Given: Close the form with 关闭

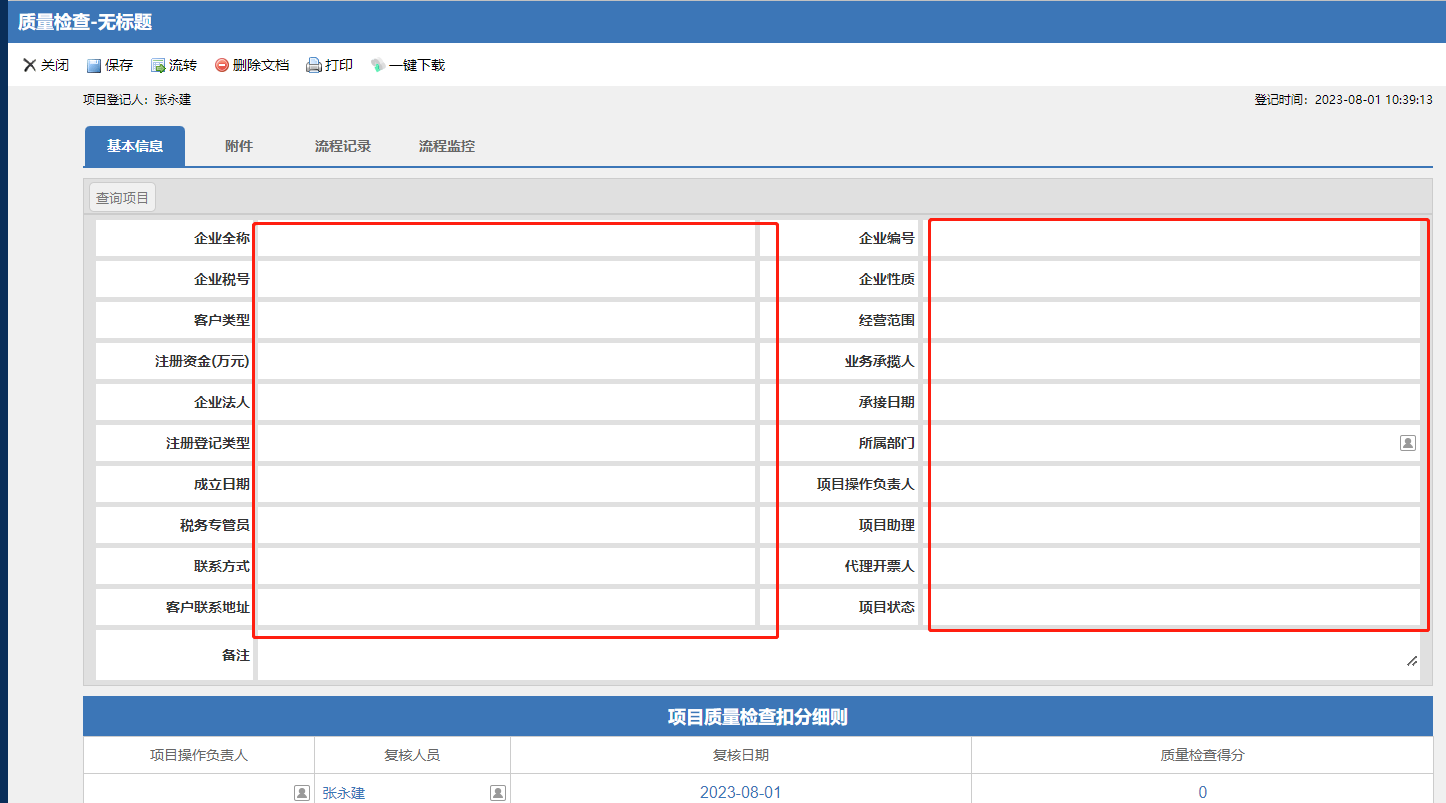Looking at the screenshot, I should click(46, 65).
